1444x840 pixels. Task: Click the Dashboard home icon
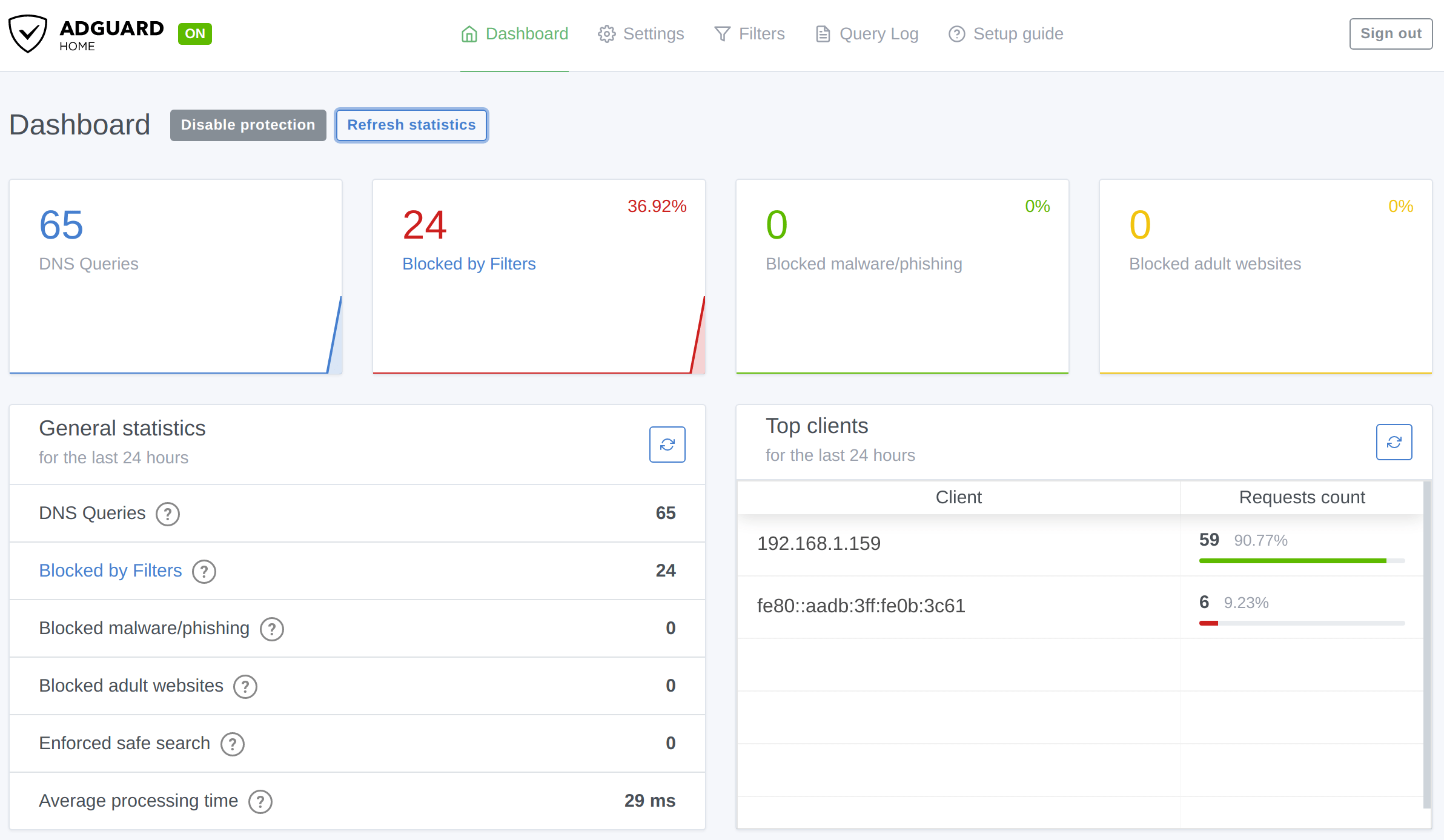click(469, 34)
